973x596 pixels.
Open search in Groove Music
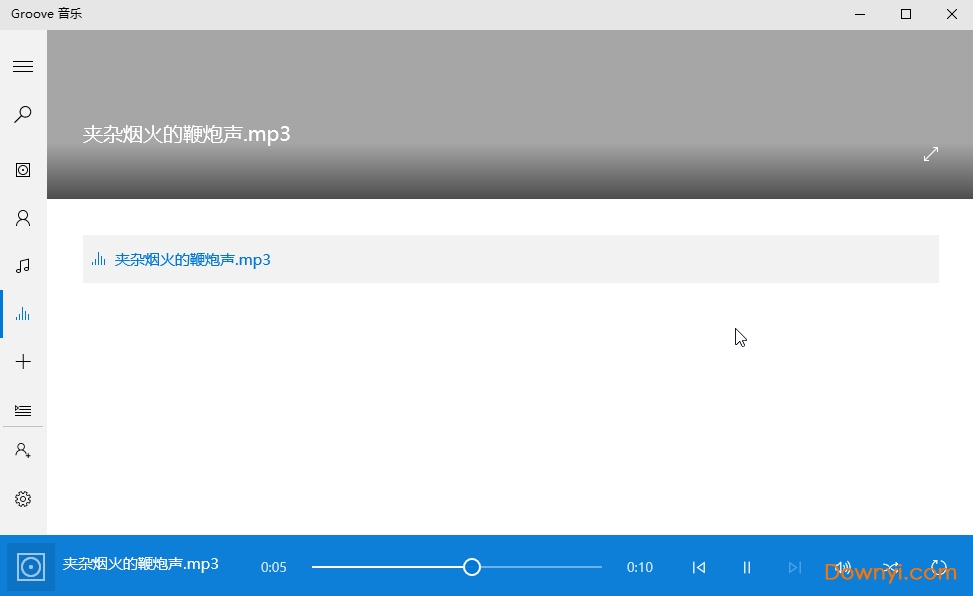(22, 113)
